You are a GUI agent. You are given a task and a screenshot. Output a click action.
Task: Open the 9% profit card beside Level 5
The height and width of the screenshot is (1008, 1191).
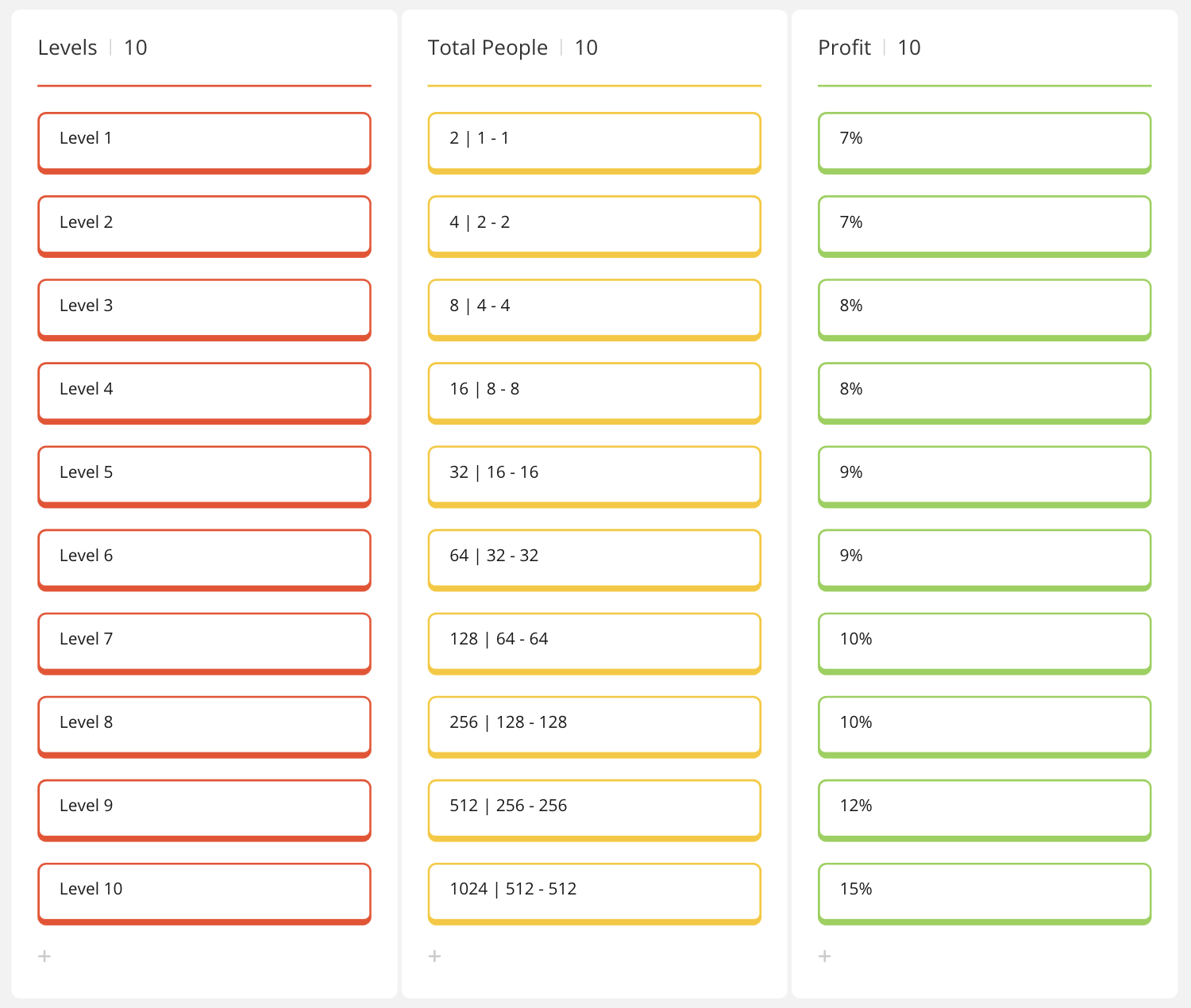coord(985,476)
